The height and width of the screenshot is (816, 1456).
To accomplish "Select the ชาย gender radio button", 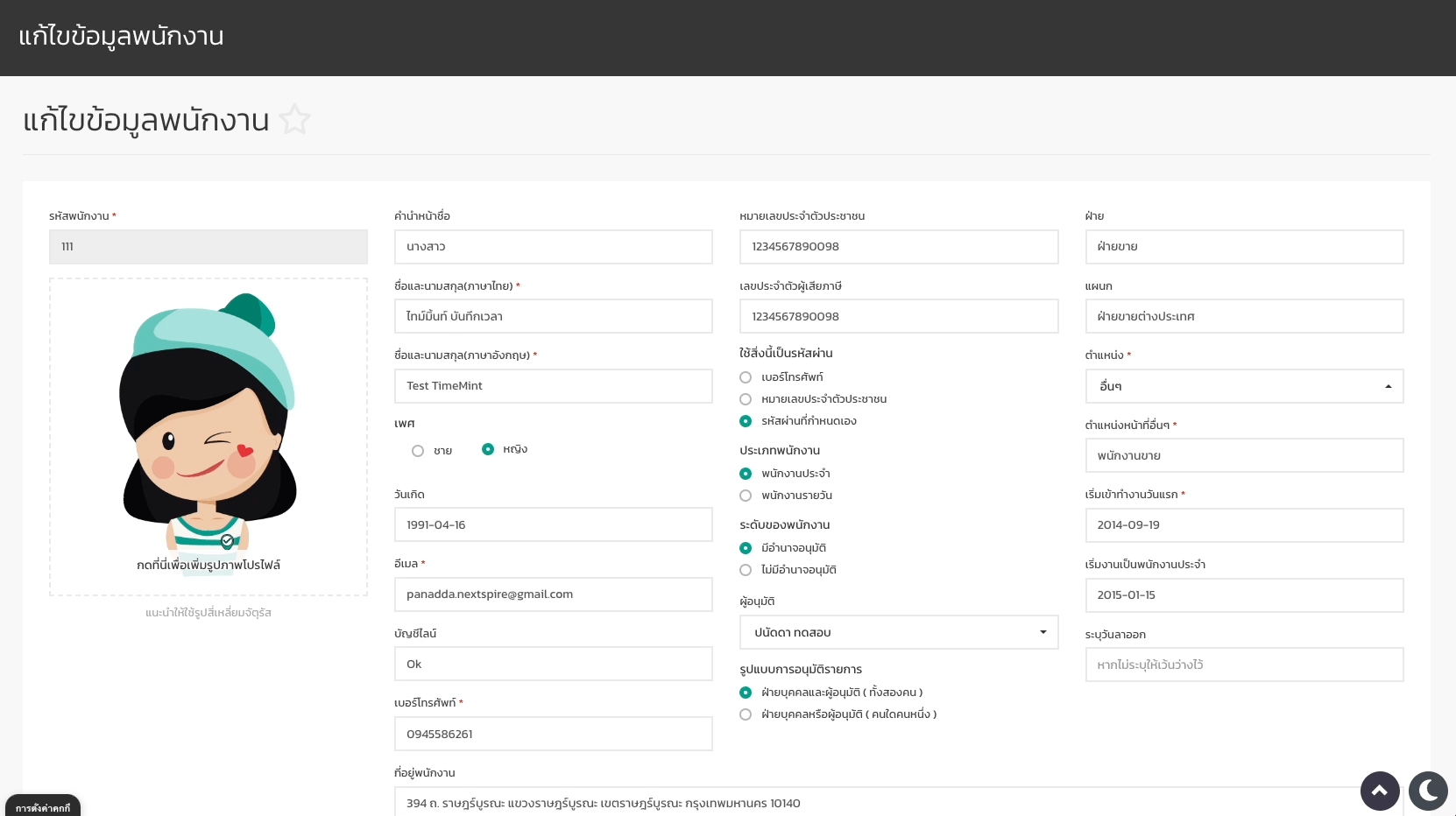I will [x=418, y=451].
